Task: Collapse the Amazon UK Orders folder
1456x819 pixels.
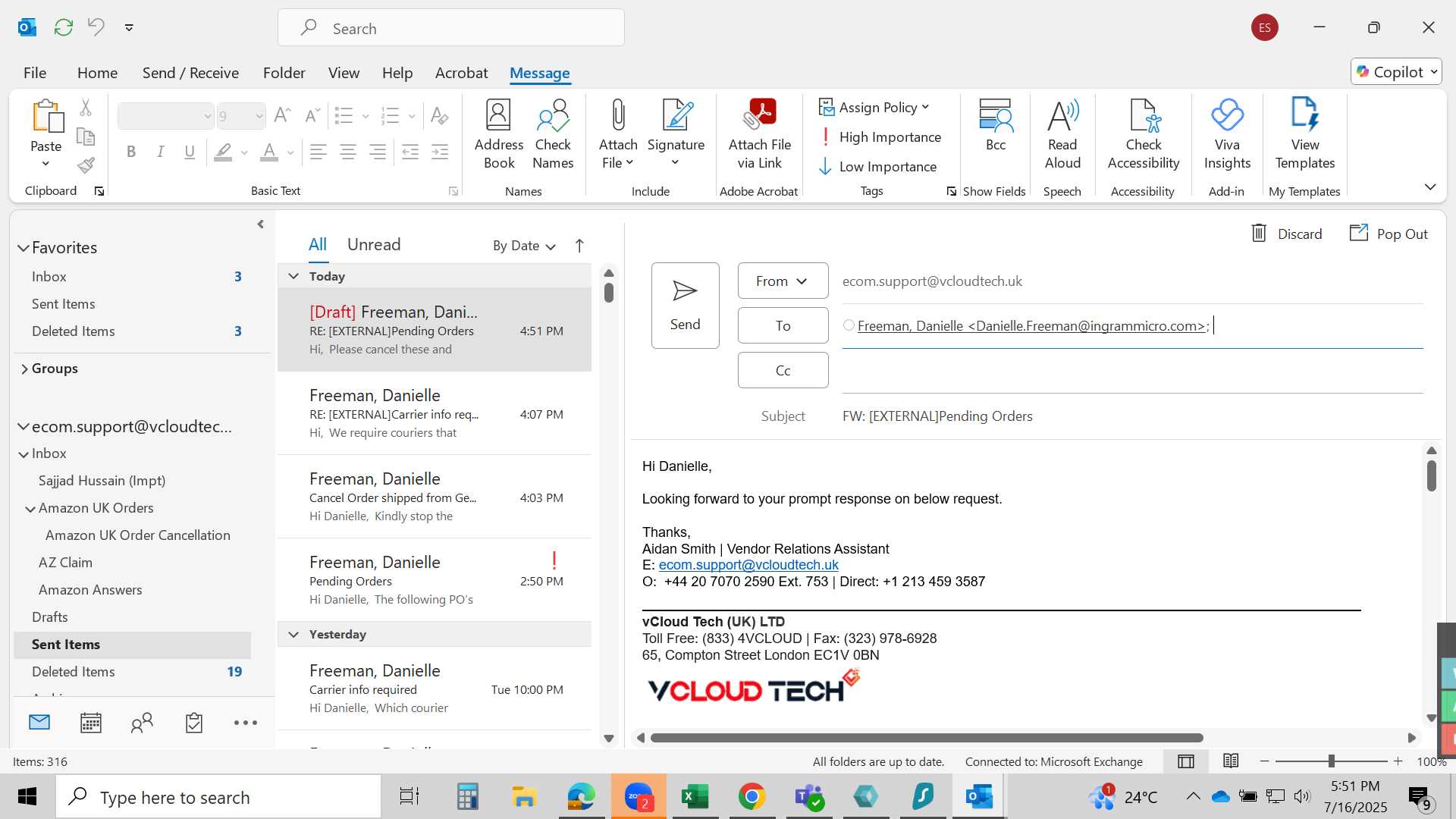Action: click(x=30, y=509)
